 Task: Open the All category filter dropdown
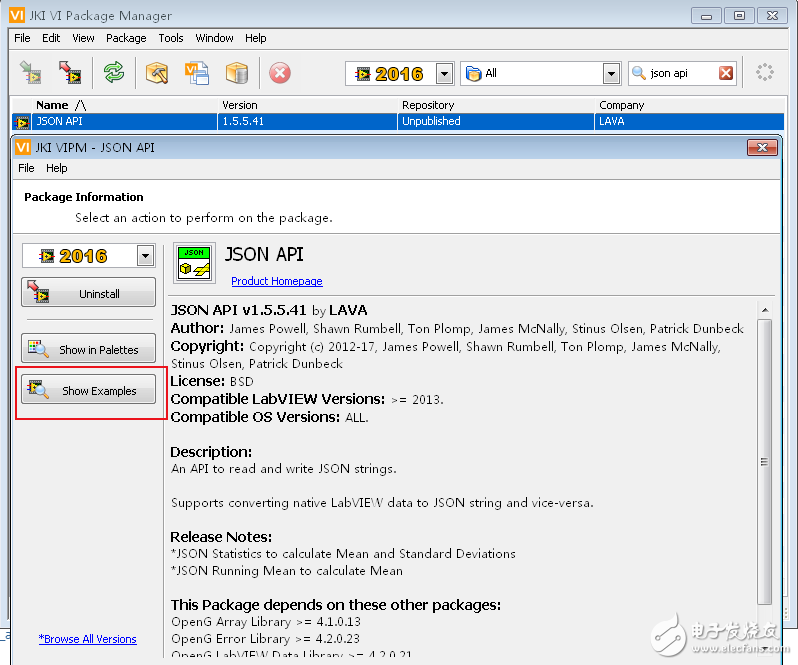[612, 74]
